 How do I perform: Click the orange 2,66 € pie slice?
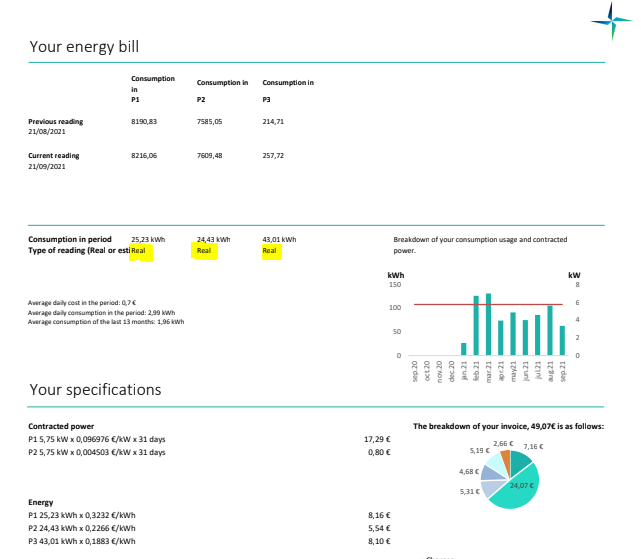pyautogui.click(x=506, y=461)
